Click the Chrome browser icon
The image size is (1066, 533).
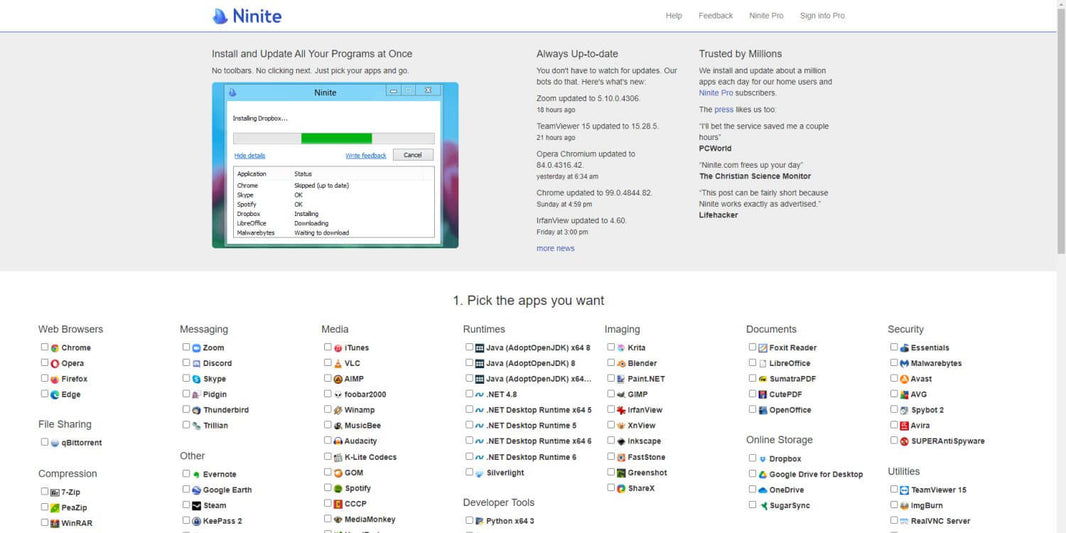point(55,348)
